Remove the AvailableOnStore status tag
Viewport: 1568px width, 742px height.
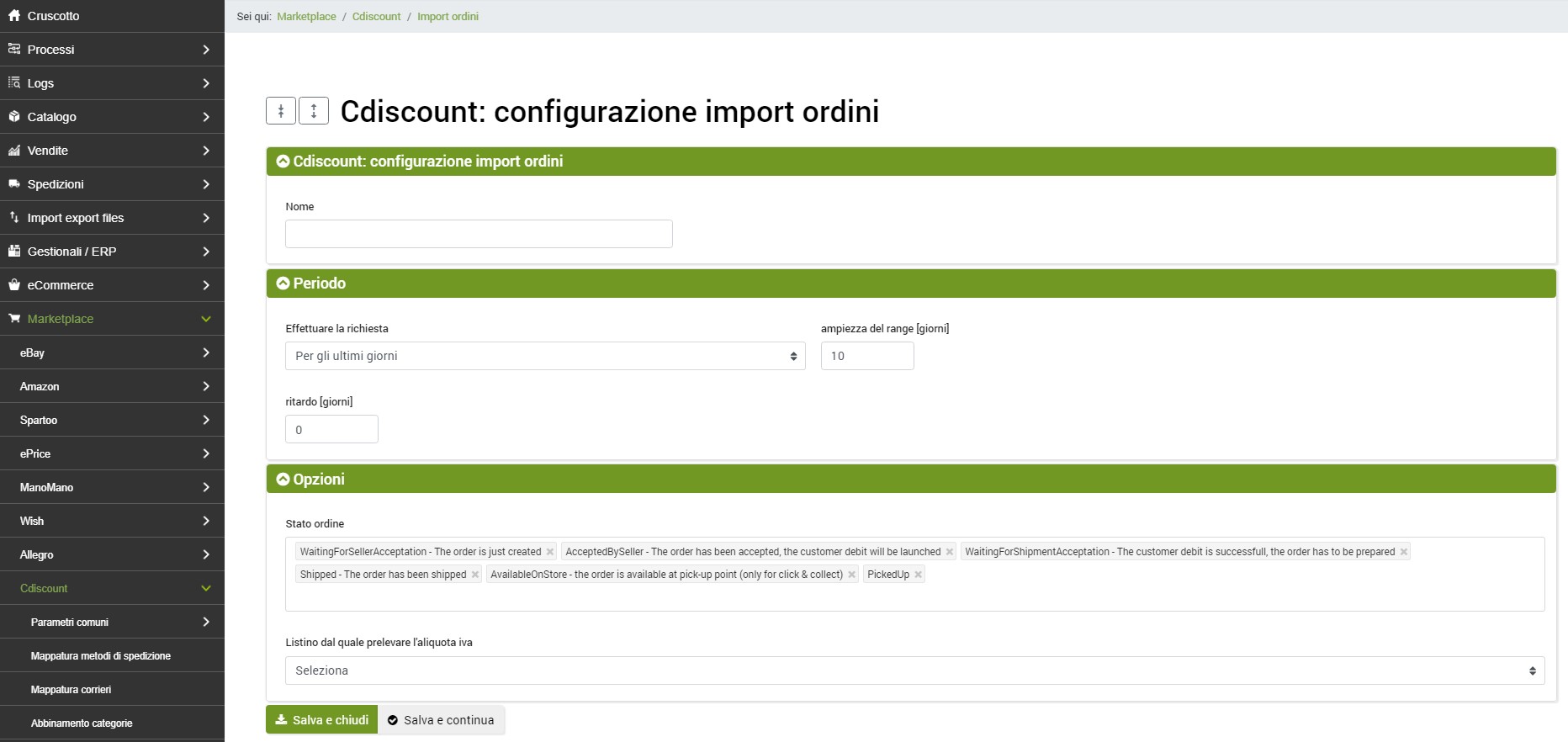coord(851,575)
